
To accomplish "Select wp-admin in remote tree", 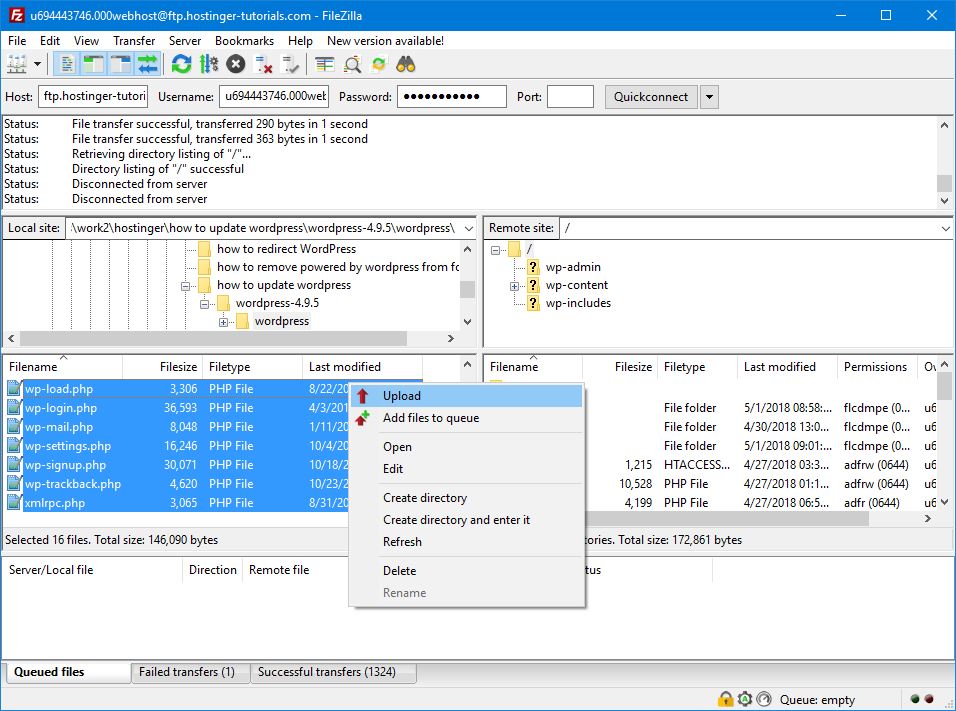I will 573,266.
